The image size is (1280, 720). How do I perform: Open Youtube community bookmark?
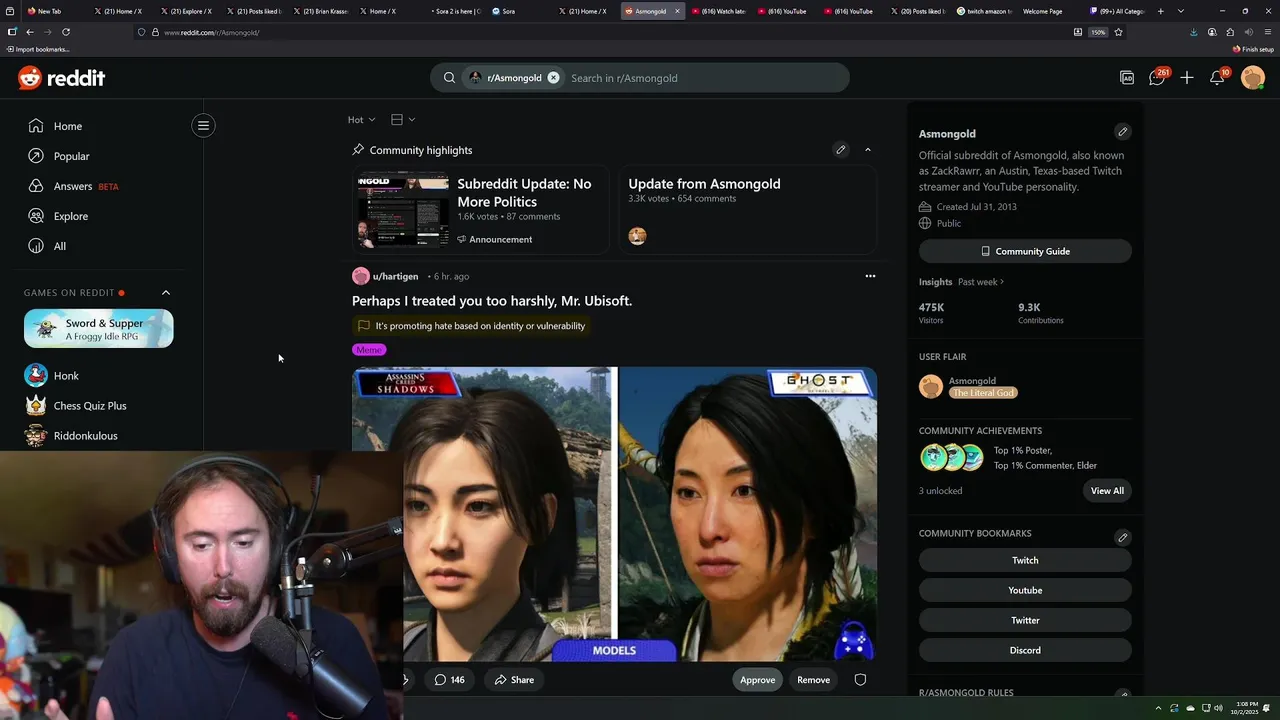coord(1025,590)
